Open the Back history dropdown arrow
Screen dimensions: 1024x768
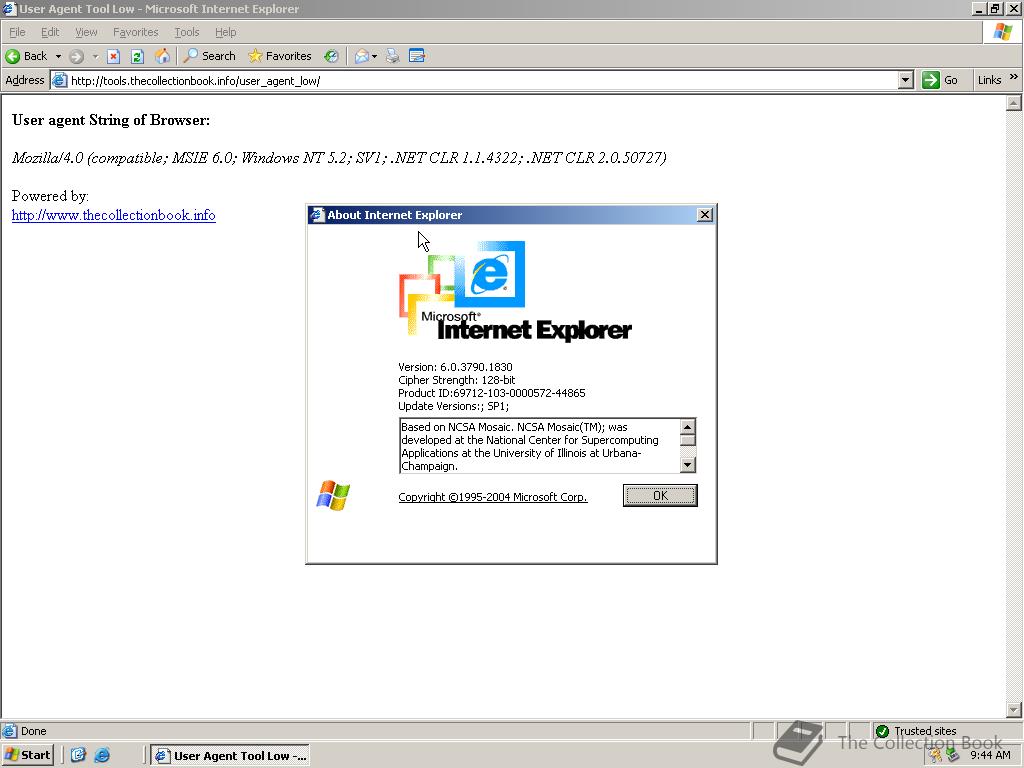pyautogui.click(x=58, y=56)
